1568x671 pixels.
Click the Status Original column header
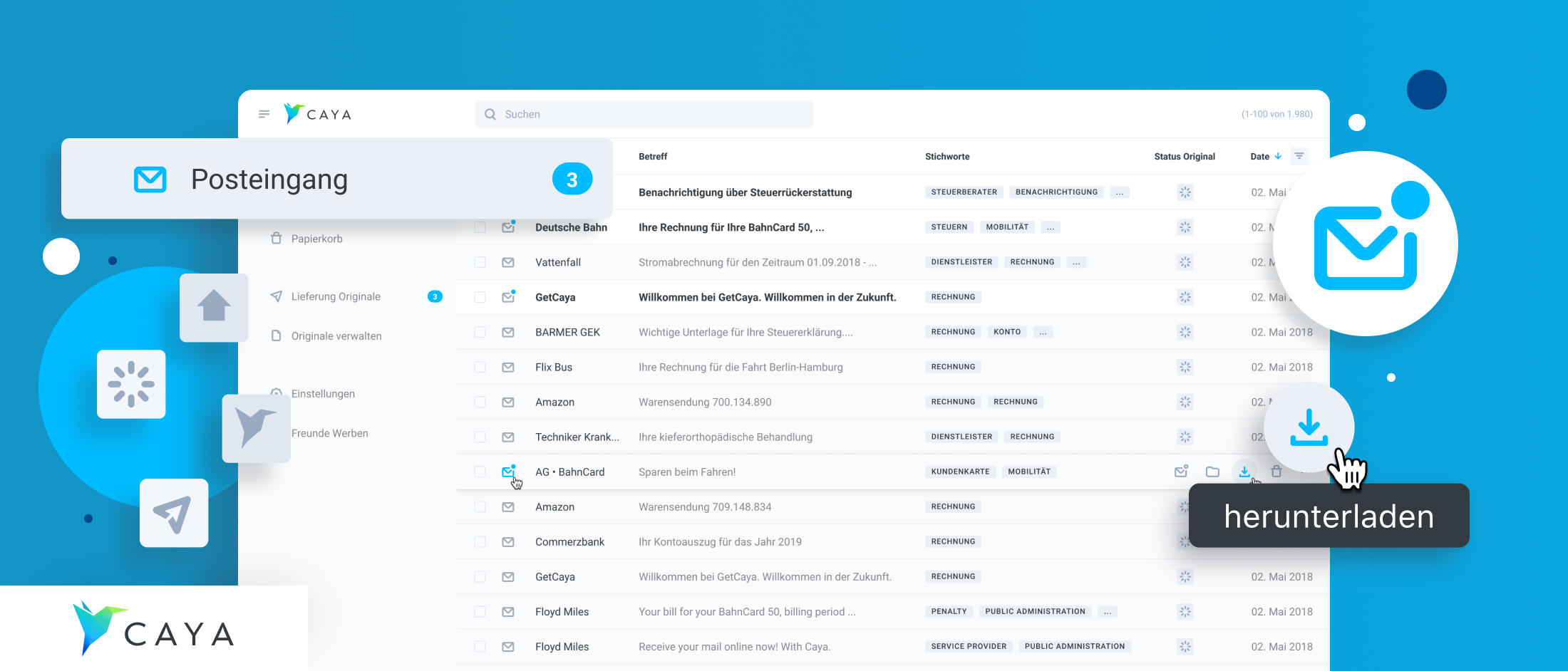1185,156
